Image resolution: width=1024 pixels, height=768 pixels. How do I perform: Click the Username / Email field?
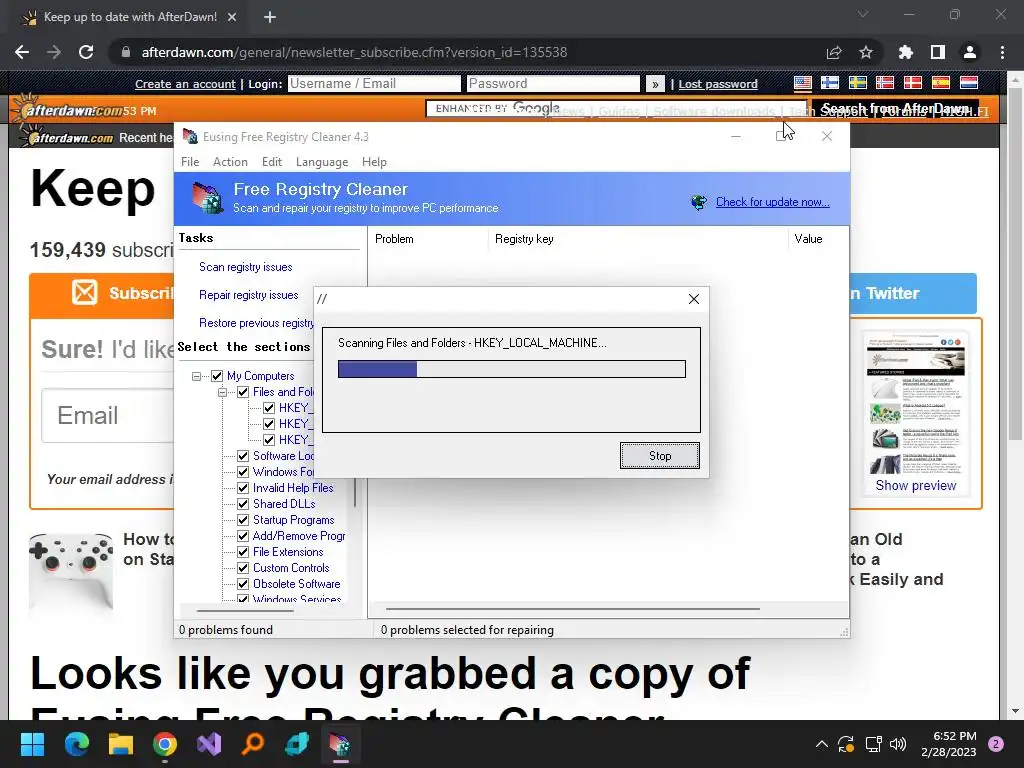[x=374, y=84]
